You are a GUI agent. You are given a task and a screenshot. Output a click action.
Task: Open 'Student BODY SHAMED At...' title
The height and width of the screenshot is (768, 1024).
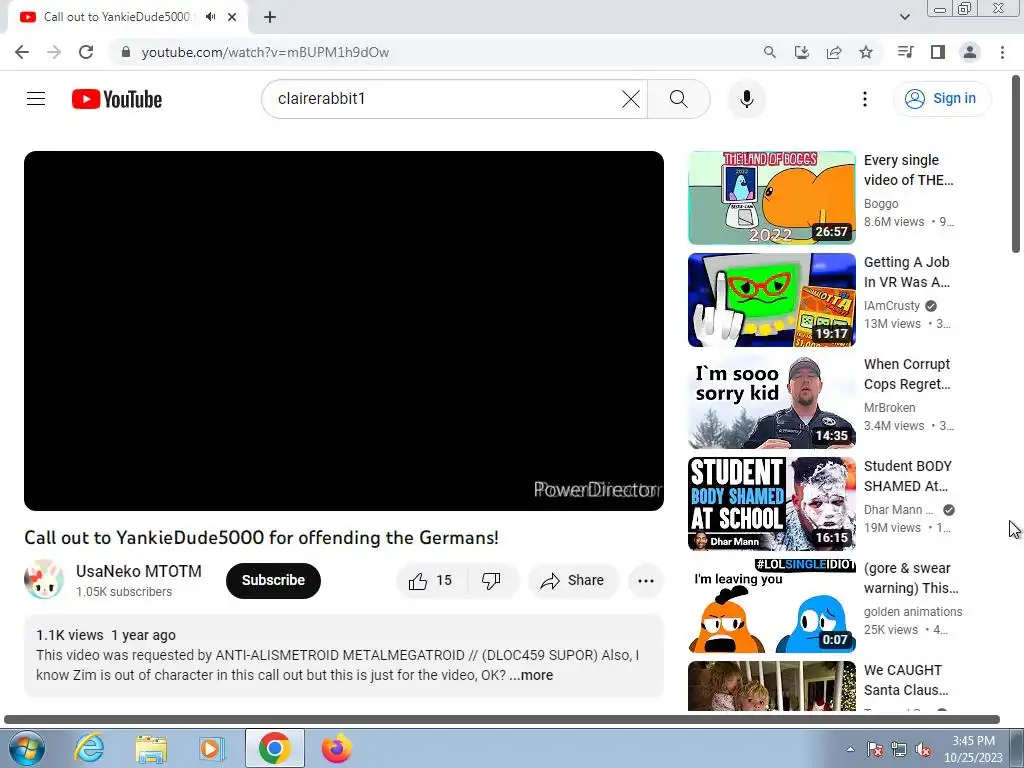(908, 475)
